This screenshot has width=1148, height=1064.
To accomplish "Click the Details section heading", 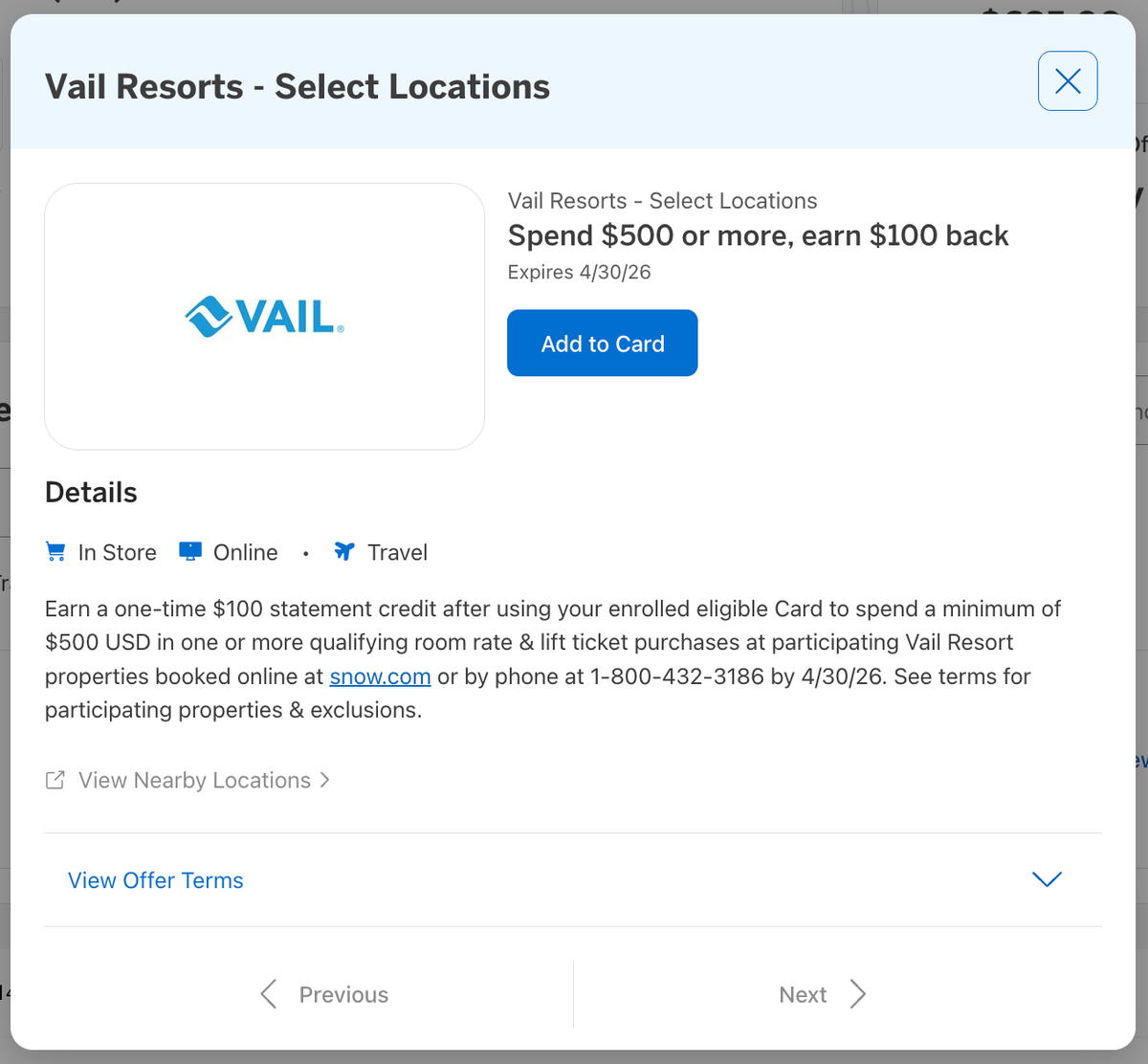I will pyautogui.click(x=90, y=492).
